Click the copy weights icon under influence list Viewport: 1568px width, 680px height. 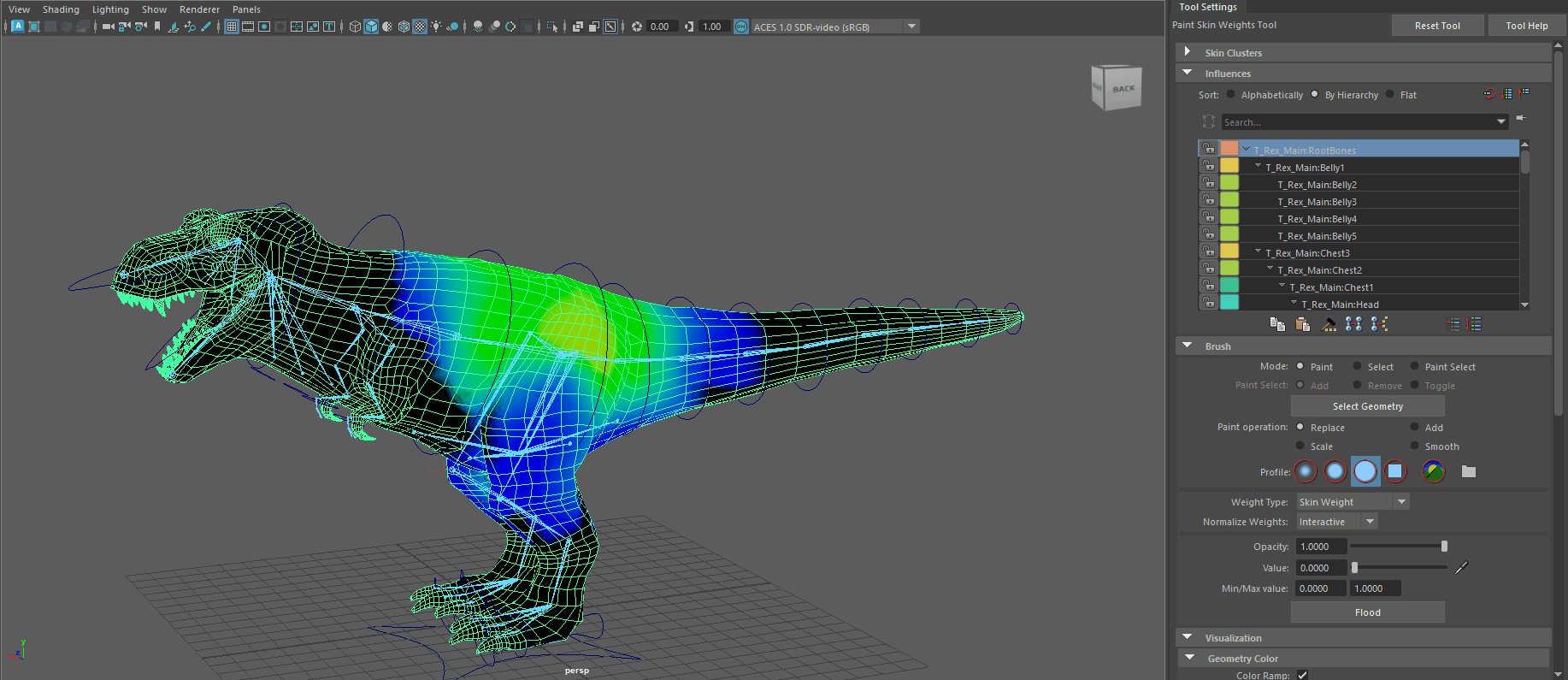tap(1277, 324)
